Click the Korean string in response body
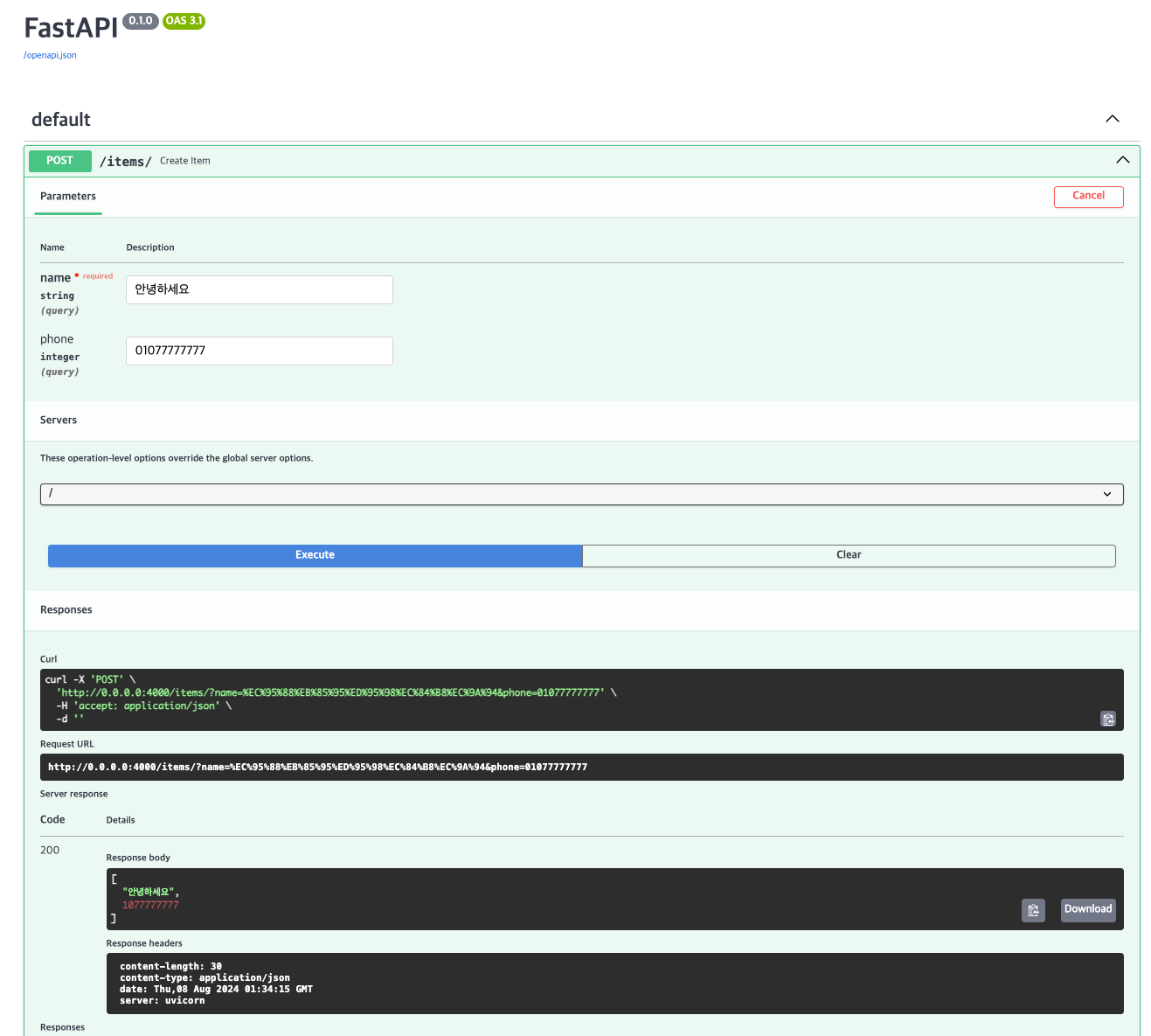 [x=149, y=893]
